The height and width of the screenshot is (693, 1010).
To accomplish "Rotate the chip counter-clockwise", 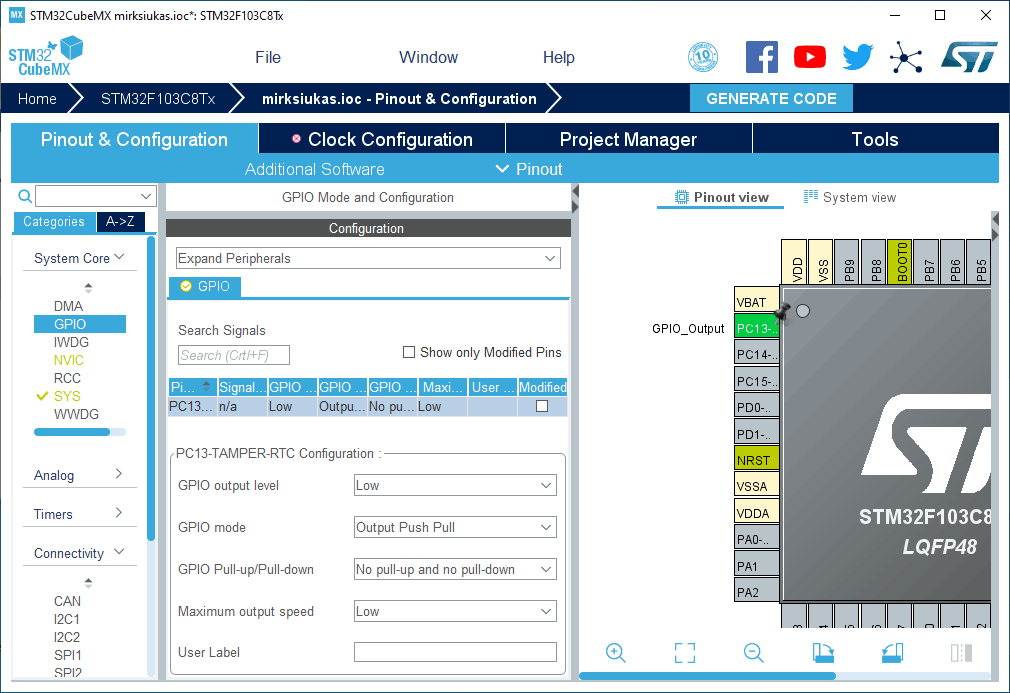I will (892, 652).
